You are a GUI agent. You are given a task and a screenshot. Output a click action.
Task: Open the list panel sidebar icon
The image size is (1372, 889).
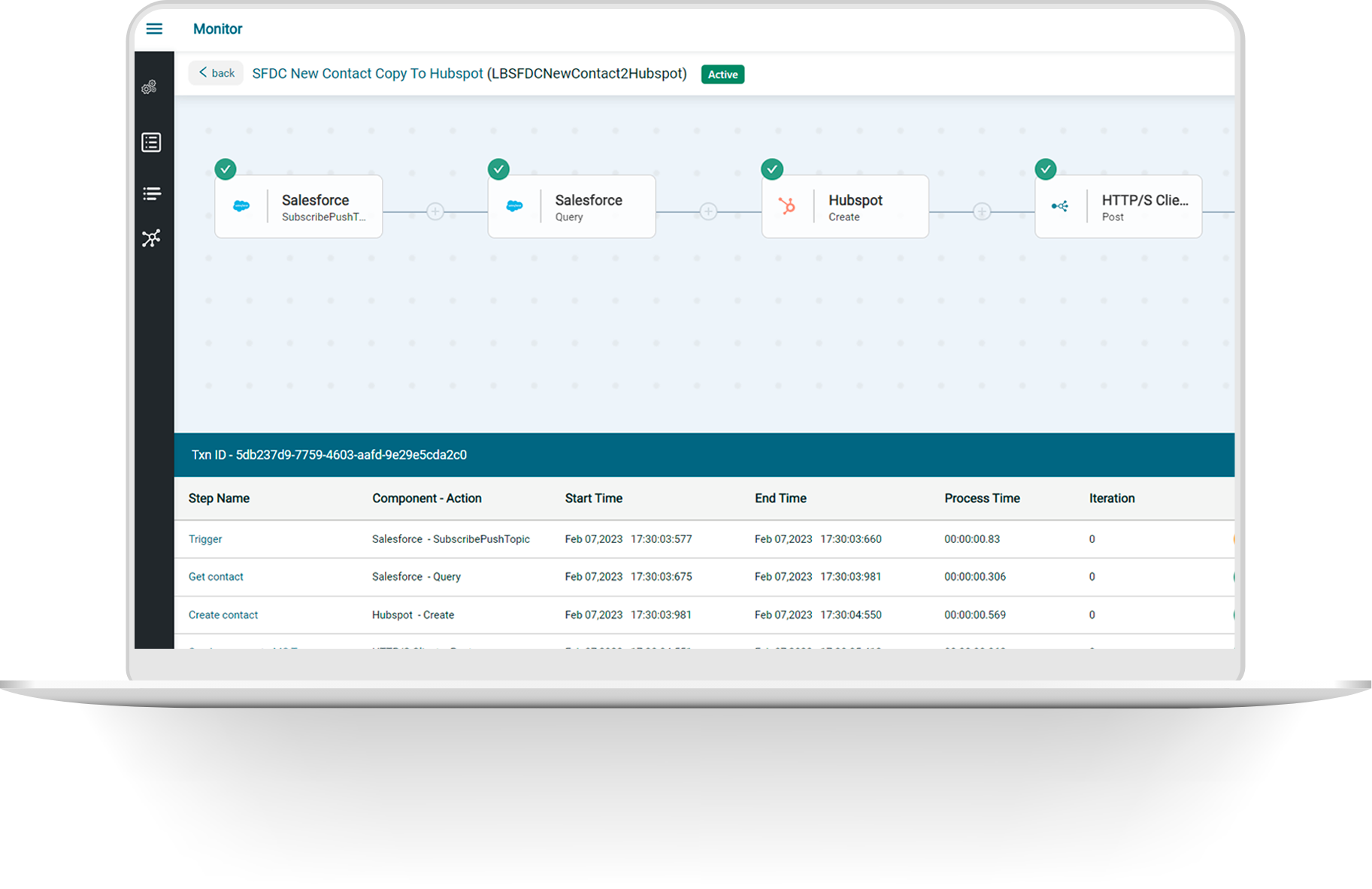click(151, 142)
